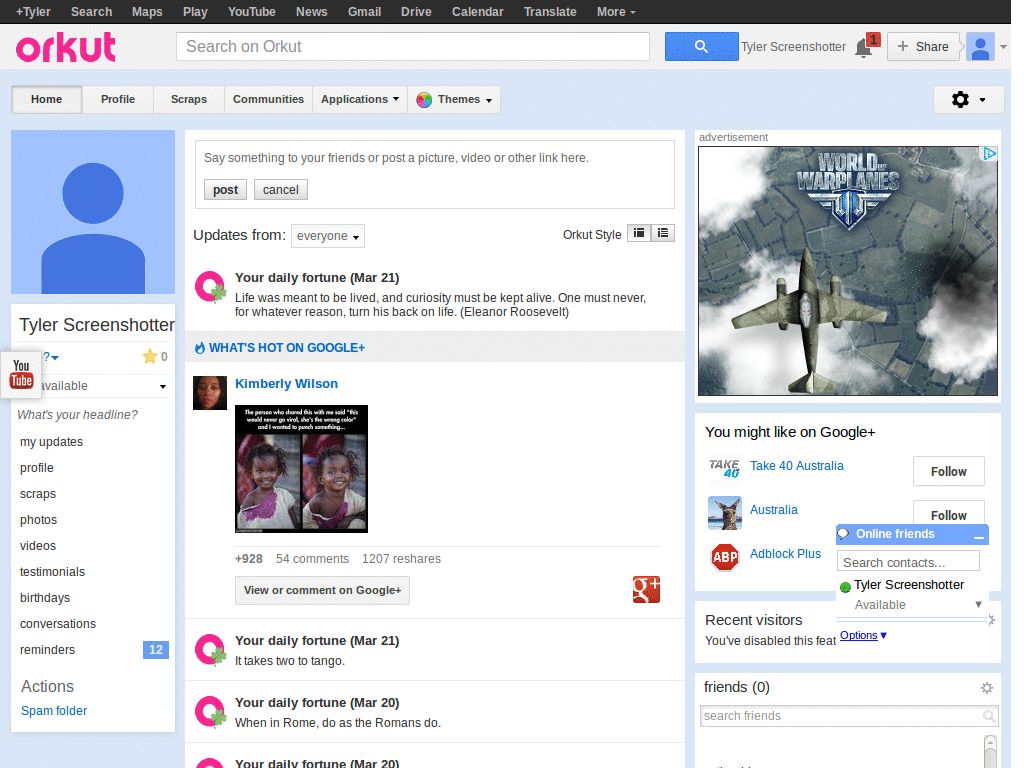Click the blue search magnifier button
The width and height of the screenshot is (1024, 768).
[x=701, y=46]
